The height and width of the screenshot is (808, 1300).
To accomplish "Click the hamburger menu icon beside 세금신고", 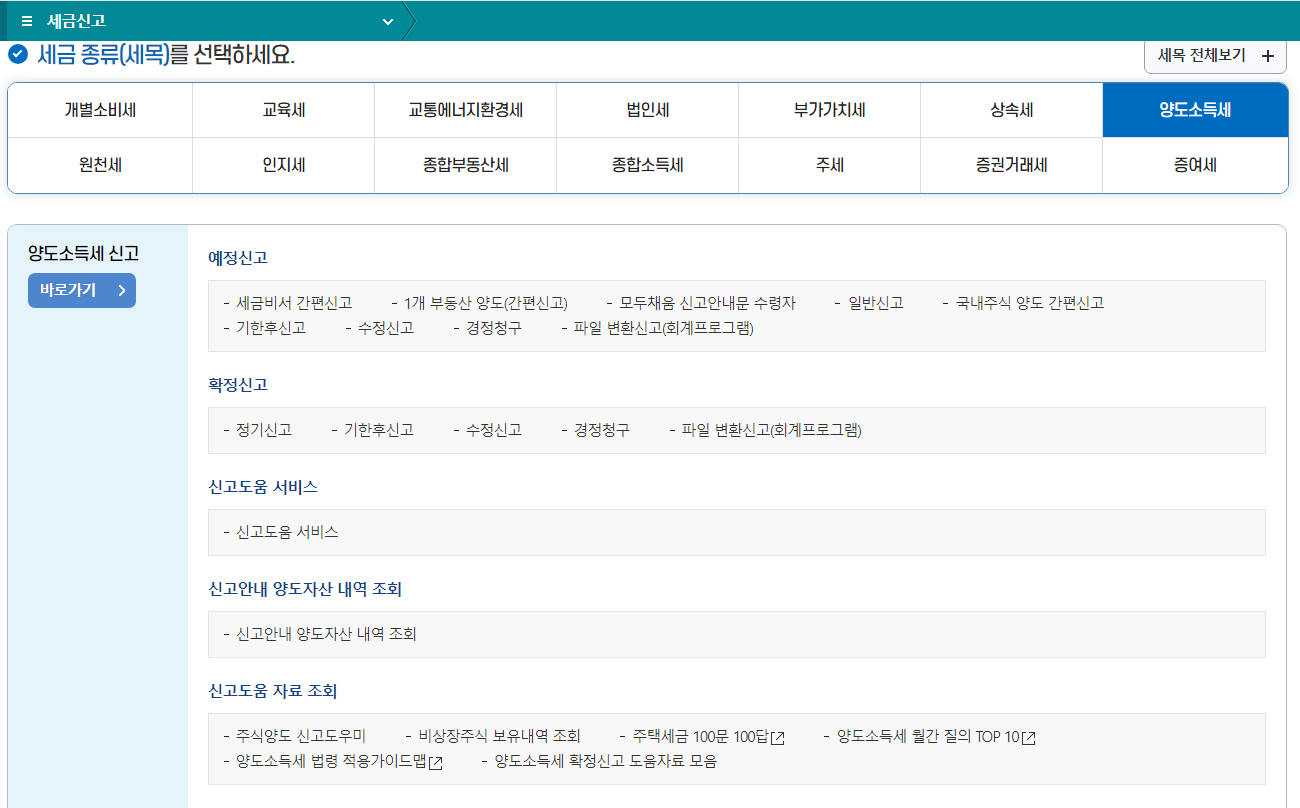I will pyautogui.click(x=27, y=21).
